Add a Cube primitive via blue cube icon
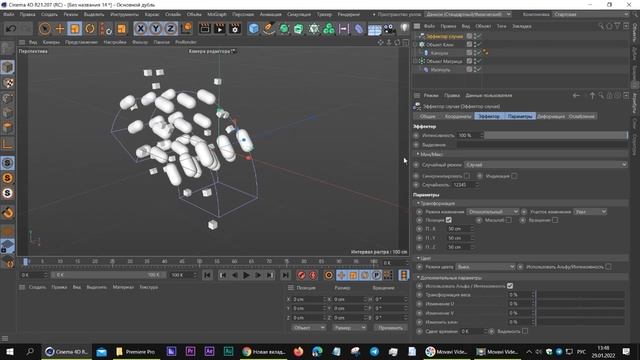Viewport: 640px width, 360px height. coord(253,29)
